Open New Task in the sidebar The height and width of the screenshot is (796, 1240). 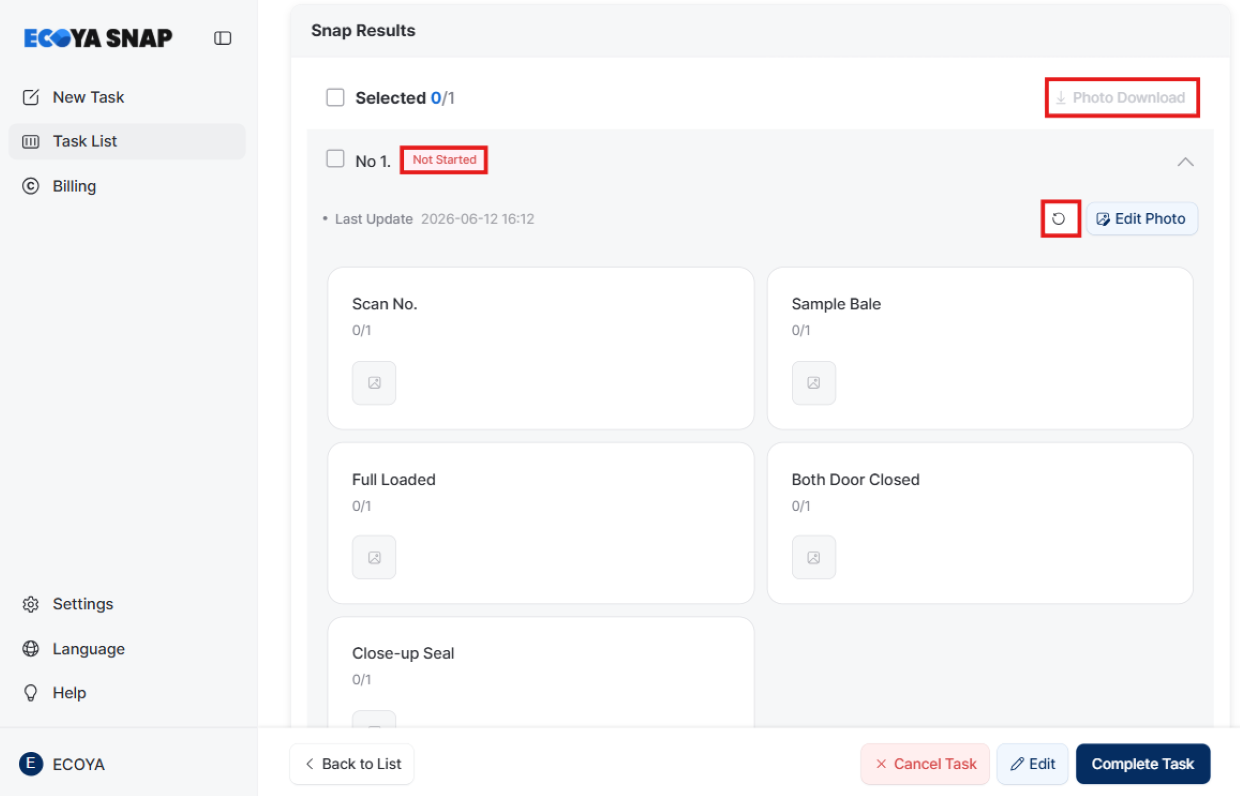(127, 97)
